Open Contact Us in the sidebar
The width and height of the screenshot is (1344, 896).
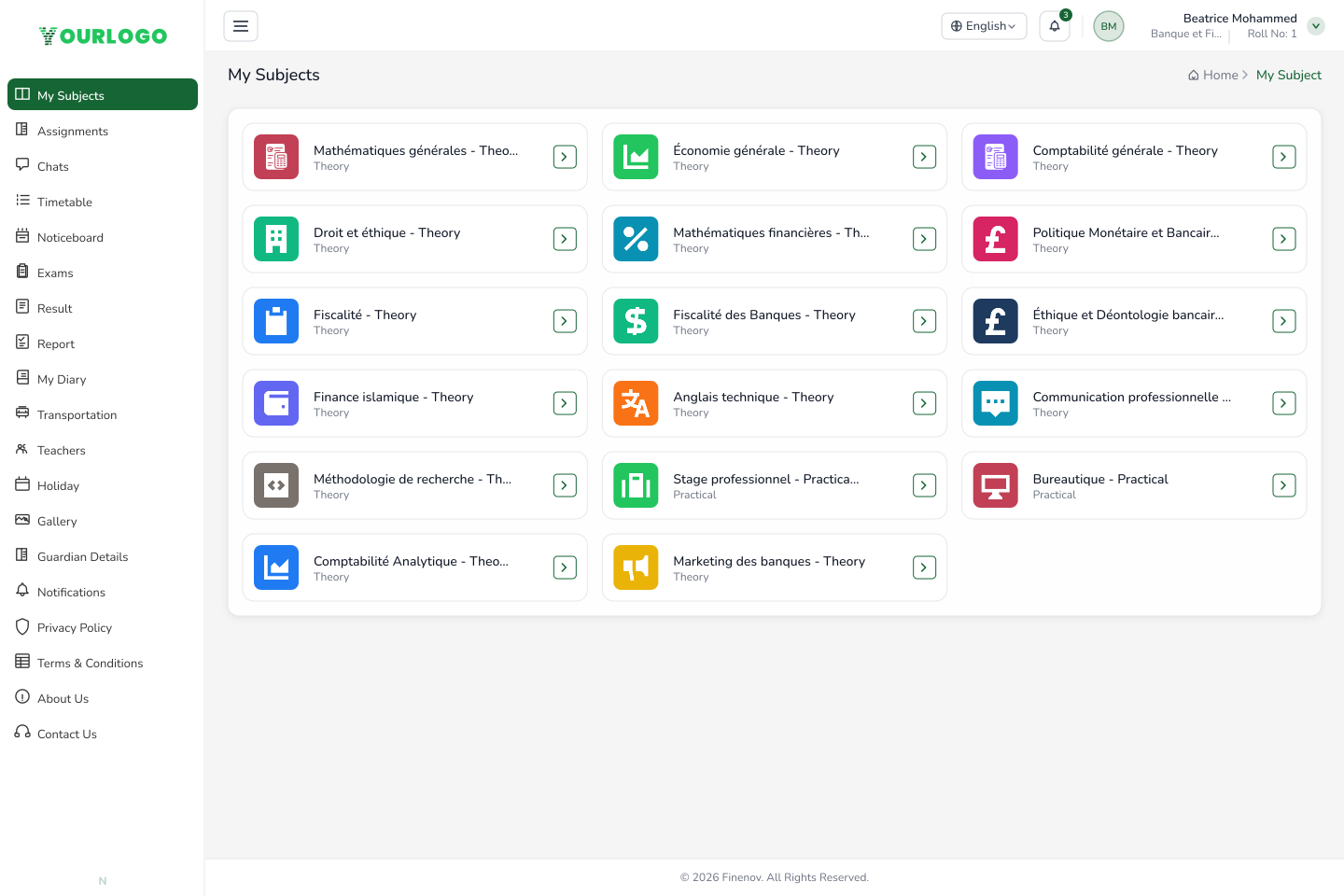tap(103, 734)
